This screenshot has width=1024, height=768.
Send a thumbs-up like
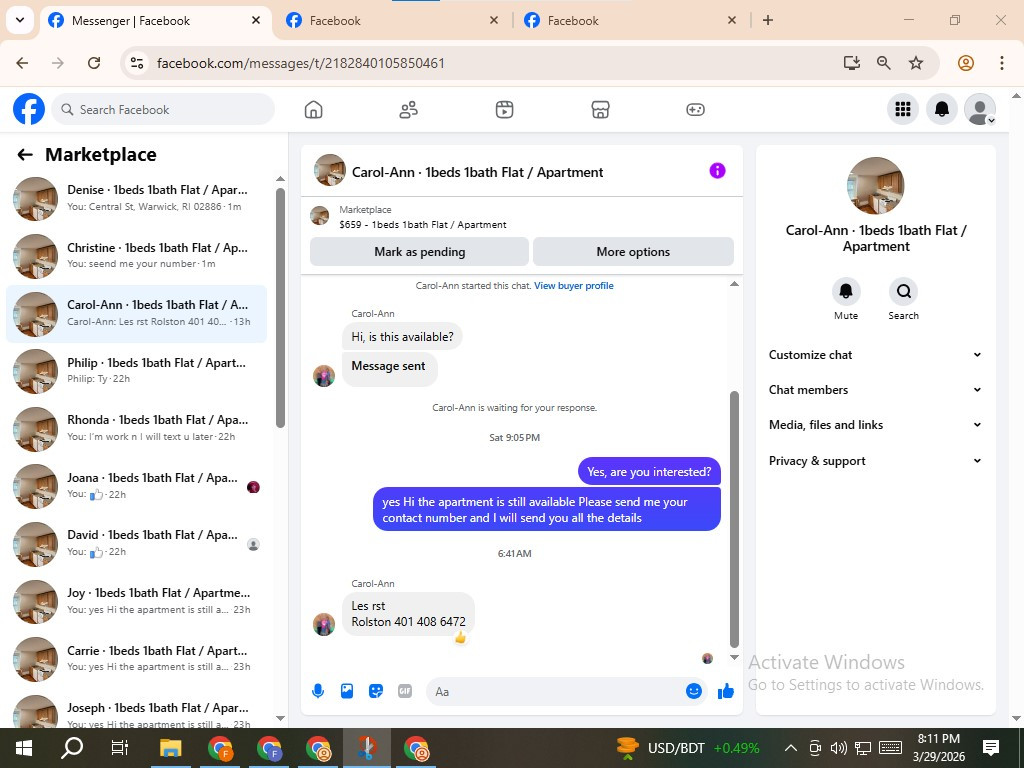(726, 691)
